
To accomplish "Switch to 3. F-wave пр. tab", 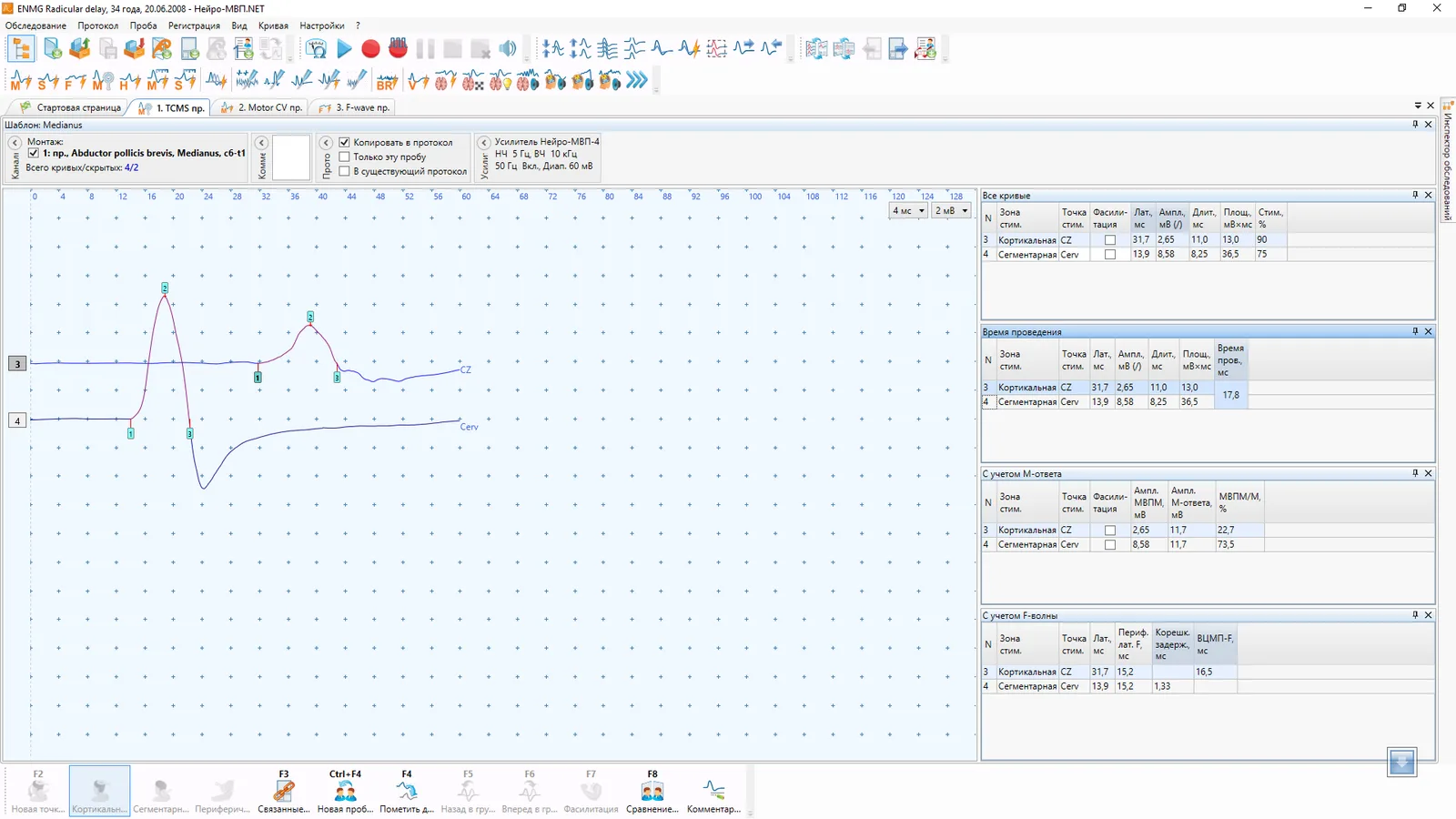I will pos(355,107).
